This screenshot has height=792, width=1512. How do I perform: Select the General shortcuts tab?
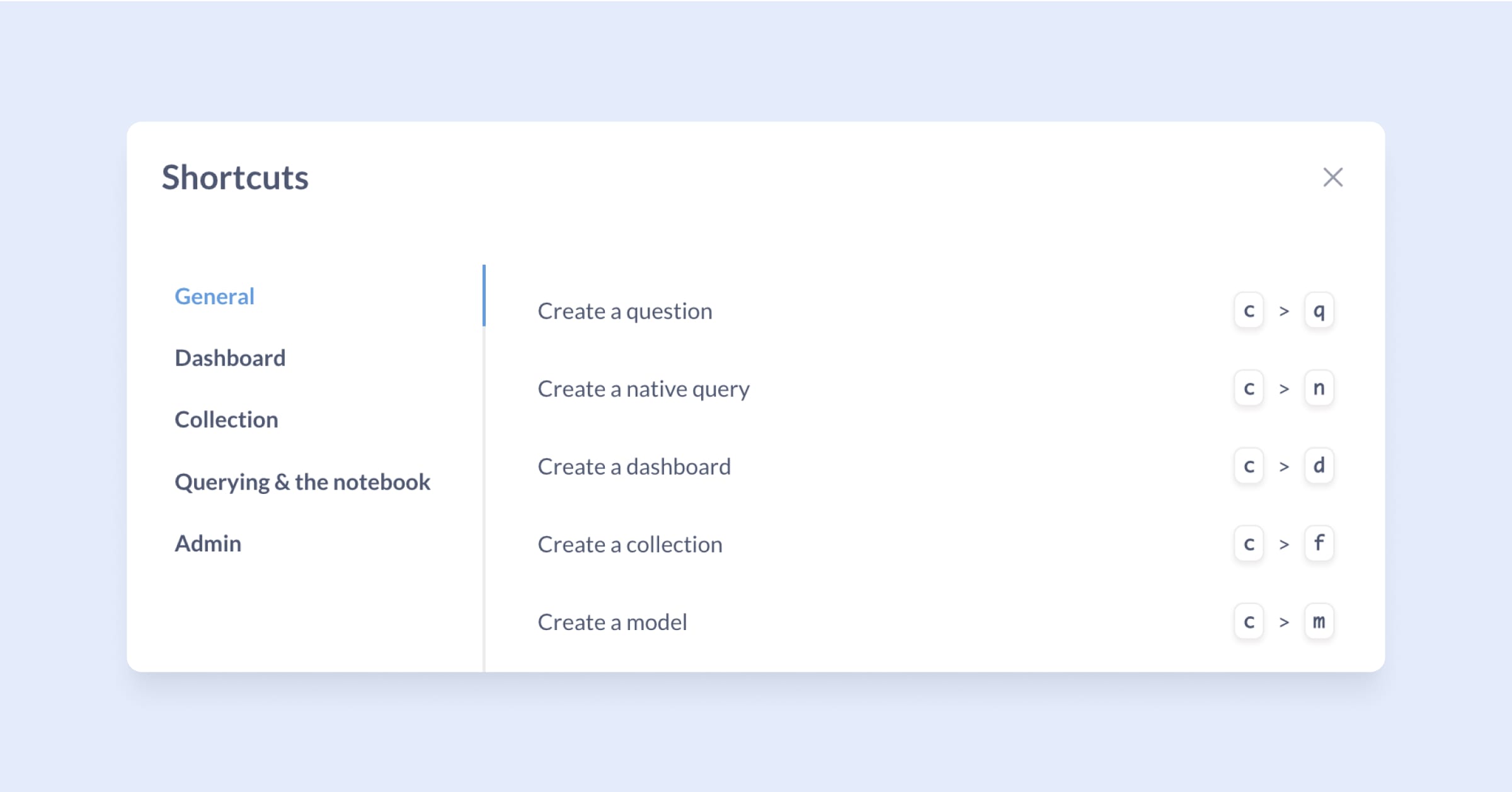(x=214, y=296)
